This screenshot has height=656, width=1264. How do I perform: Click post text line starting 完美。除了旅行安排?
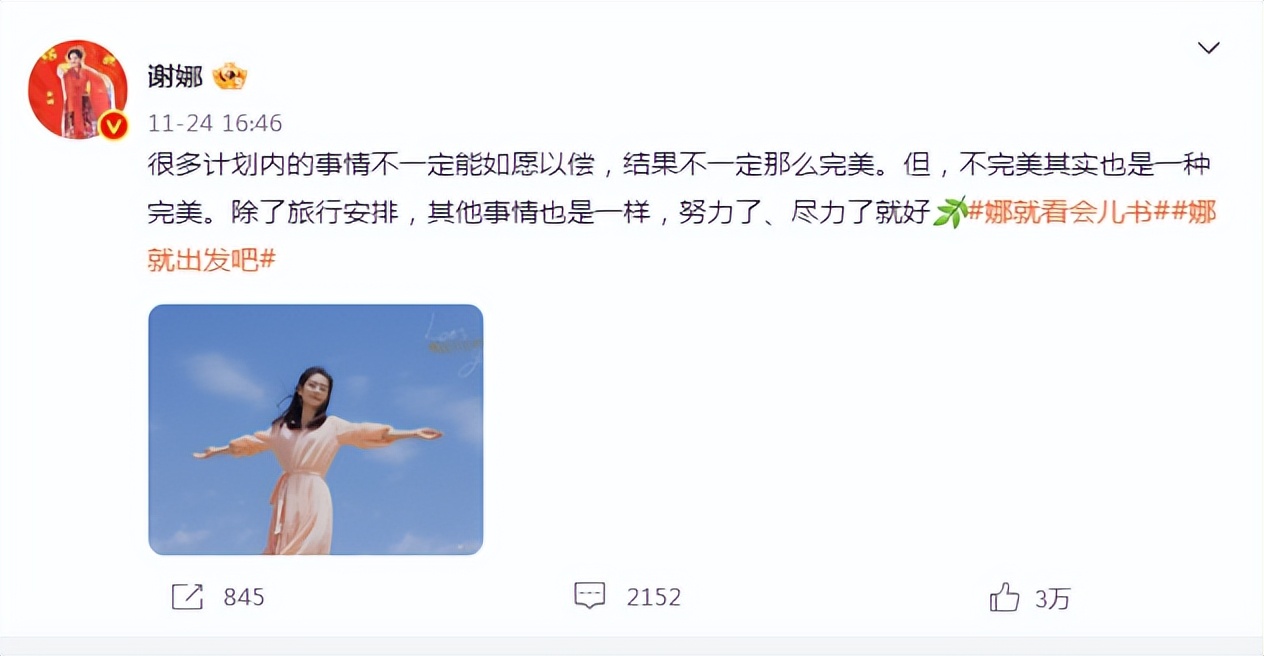click(540, 212)
